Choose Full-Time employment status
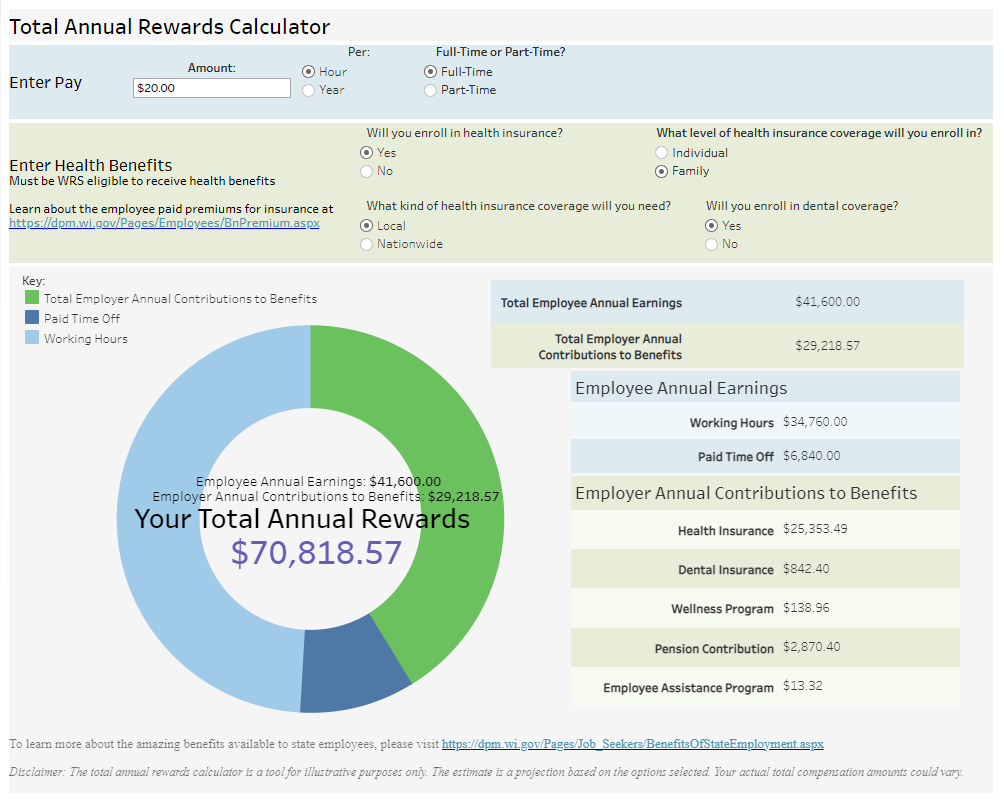 click(431, 72)
